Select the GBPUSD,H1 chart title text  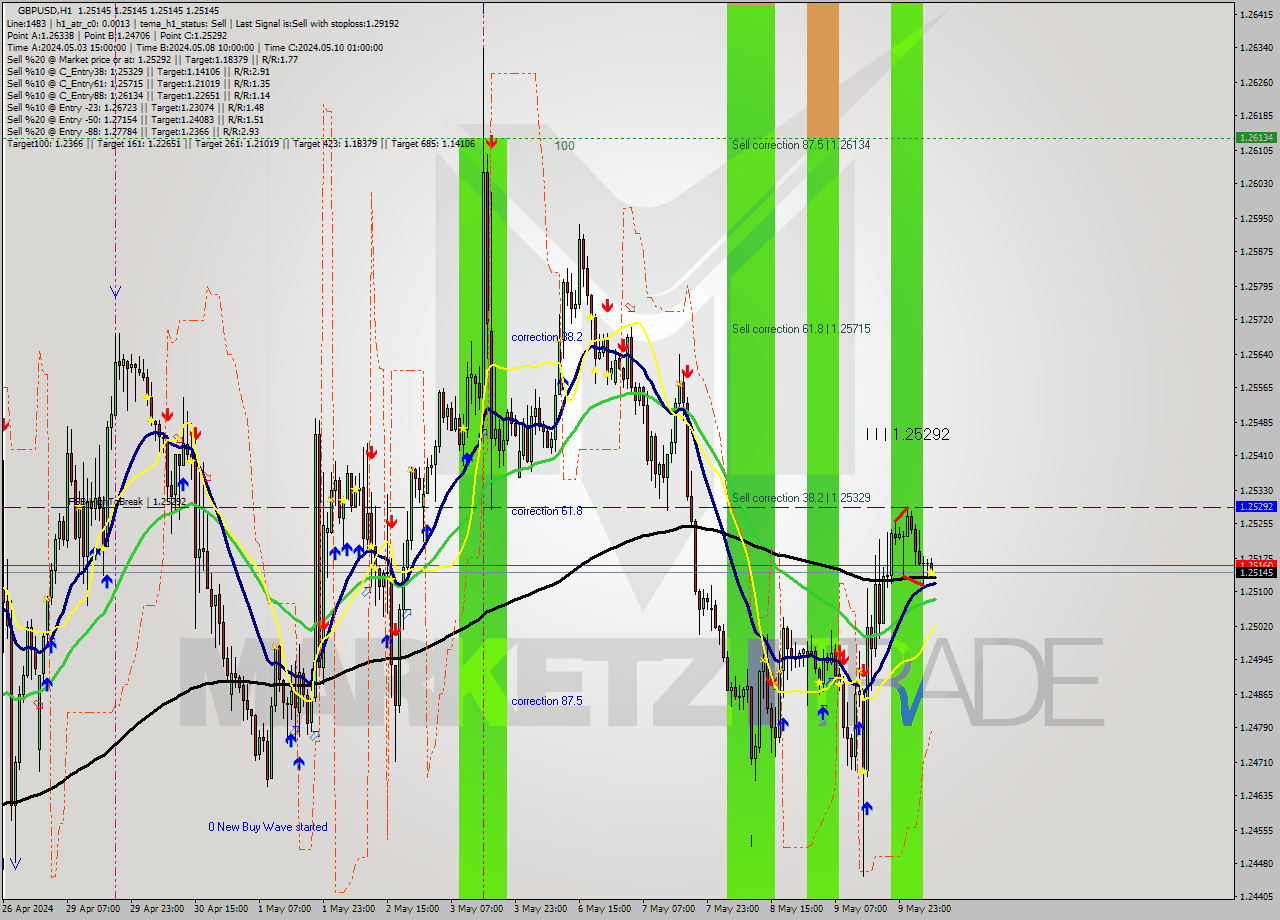pyautogui.click(x=44, y=10)
